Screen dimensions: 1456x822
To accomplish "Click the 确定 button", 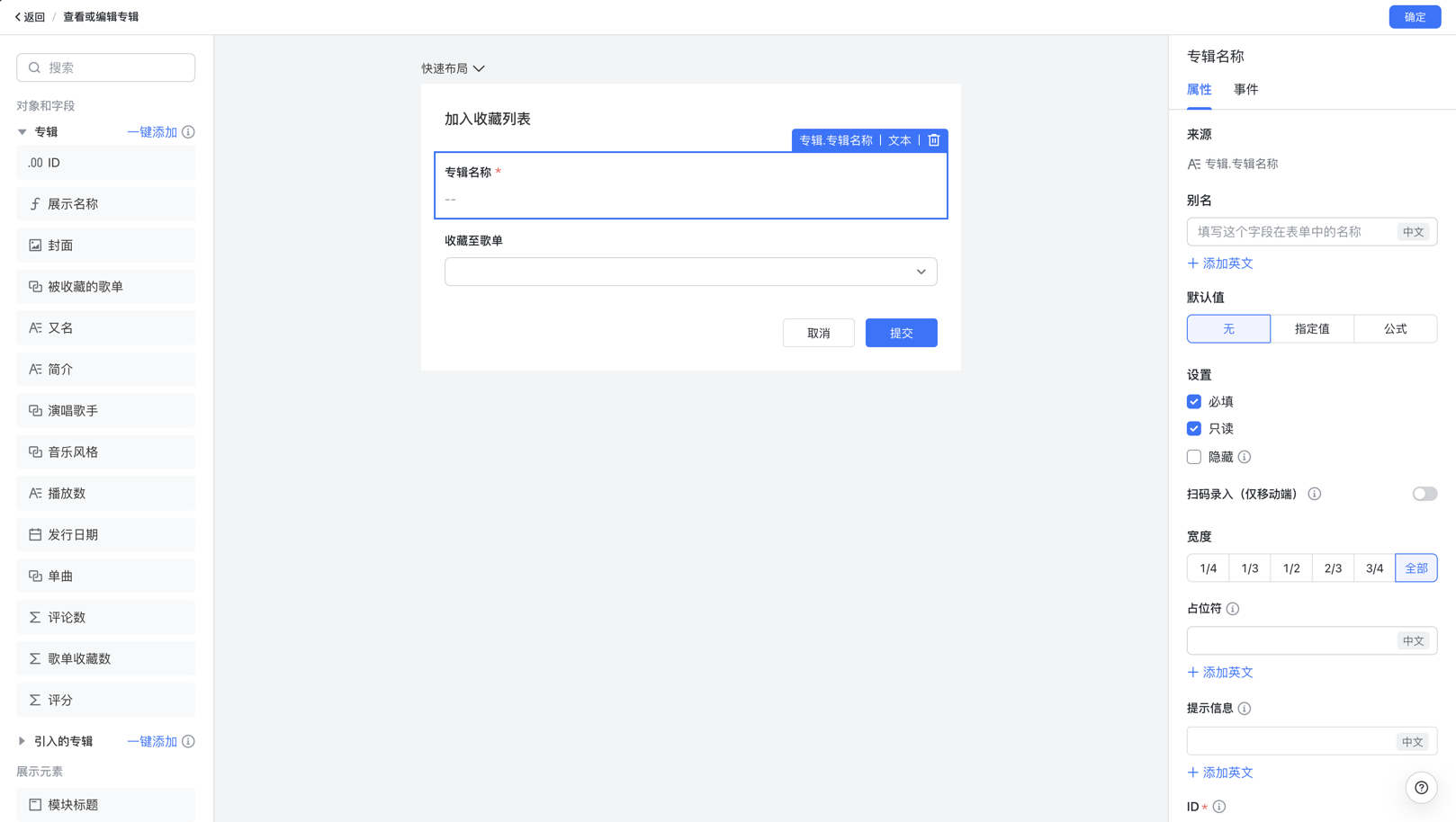I will [x=1415, y=17].
